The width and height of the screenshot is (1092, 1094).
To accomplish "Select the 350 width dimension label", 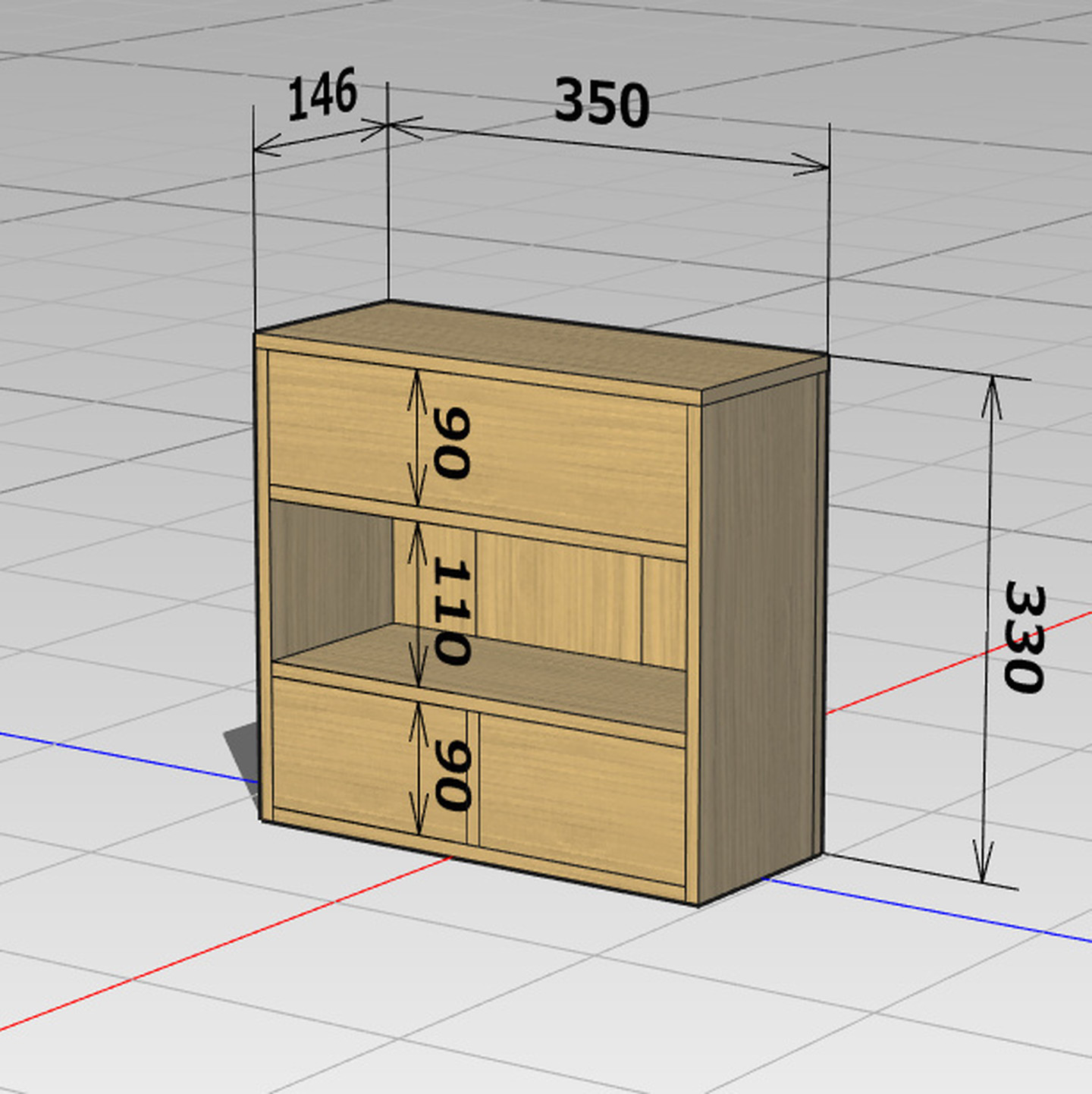I will pos(601,102).
